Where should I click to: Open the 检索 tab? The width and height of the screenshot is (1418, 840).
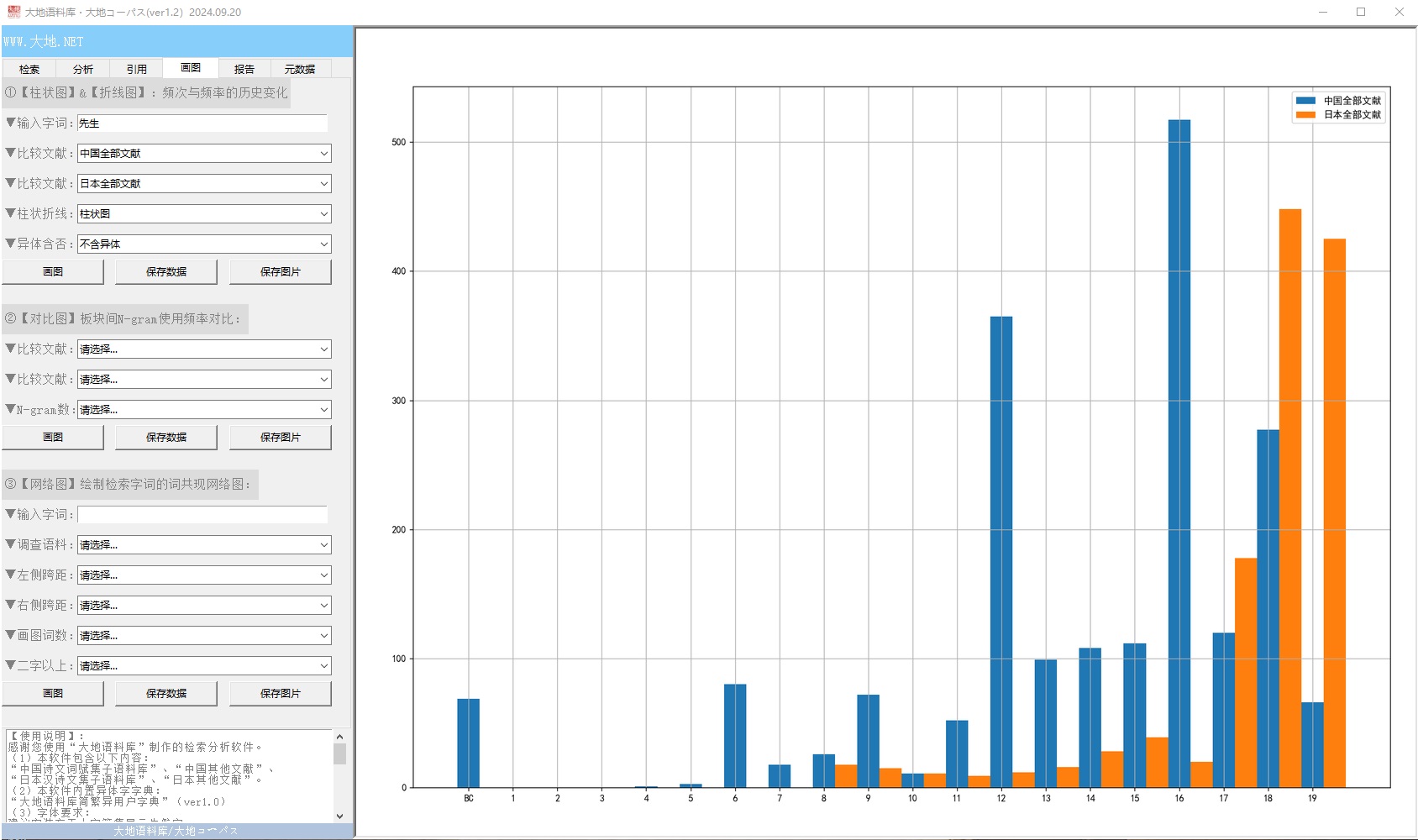click(x=29, y=69)
